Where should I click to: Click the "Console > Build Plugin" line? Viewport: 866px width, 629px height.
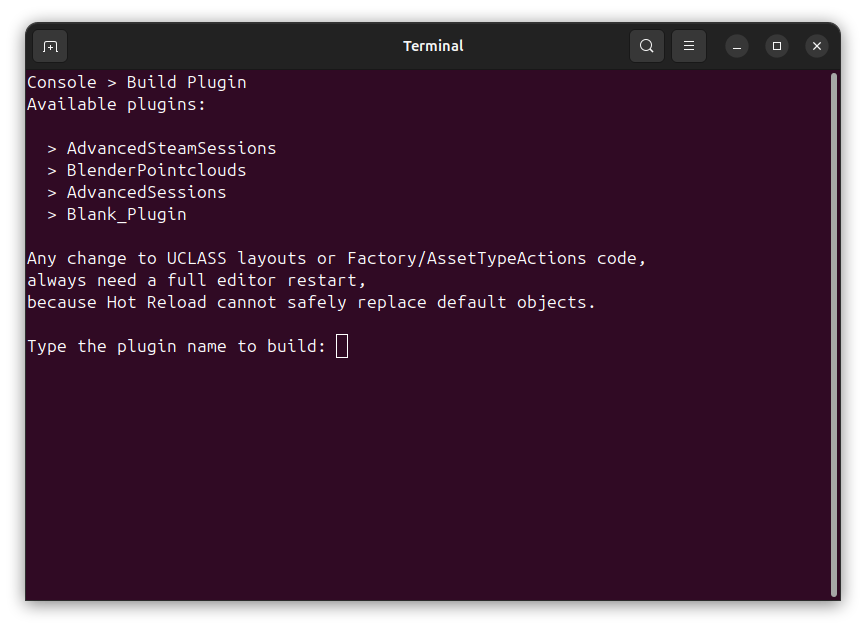tap(136, 82)
